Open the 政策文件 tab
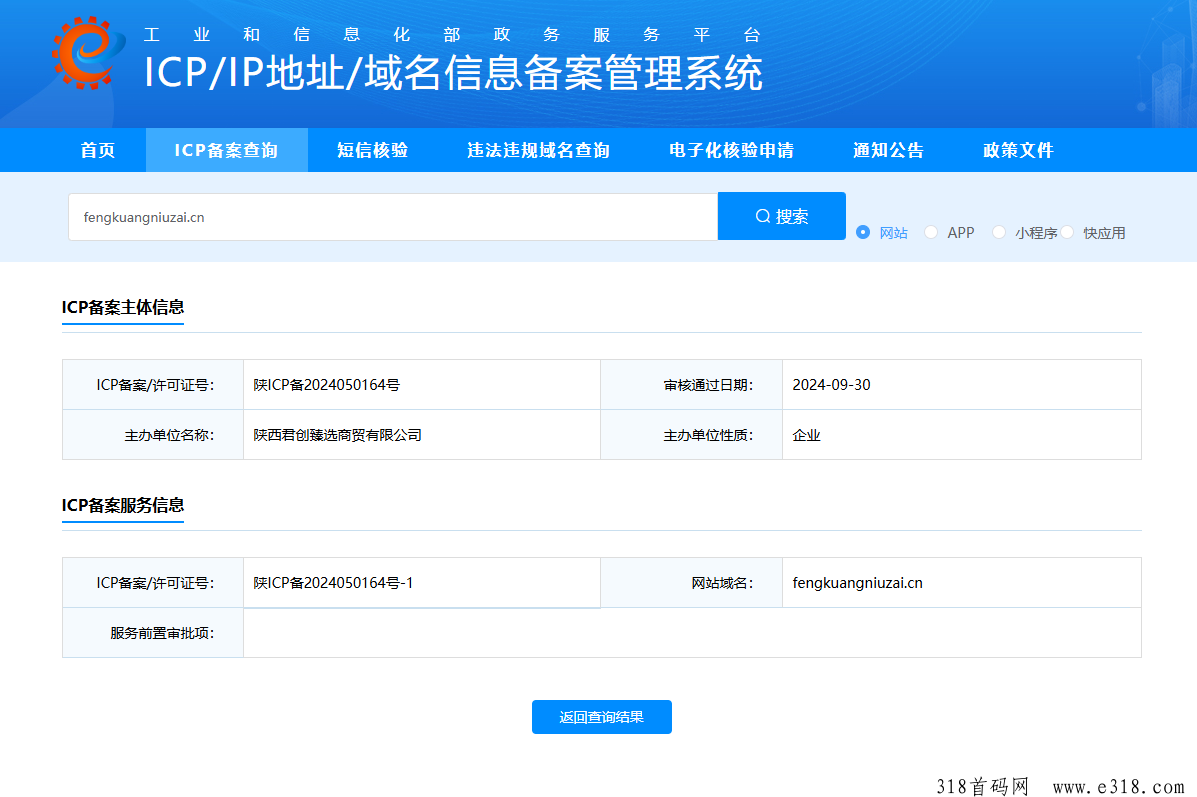The width and height of the screenshot is (1197, 797). pos(1018,150)
